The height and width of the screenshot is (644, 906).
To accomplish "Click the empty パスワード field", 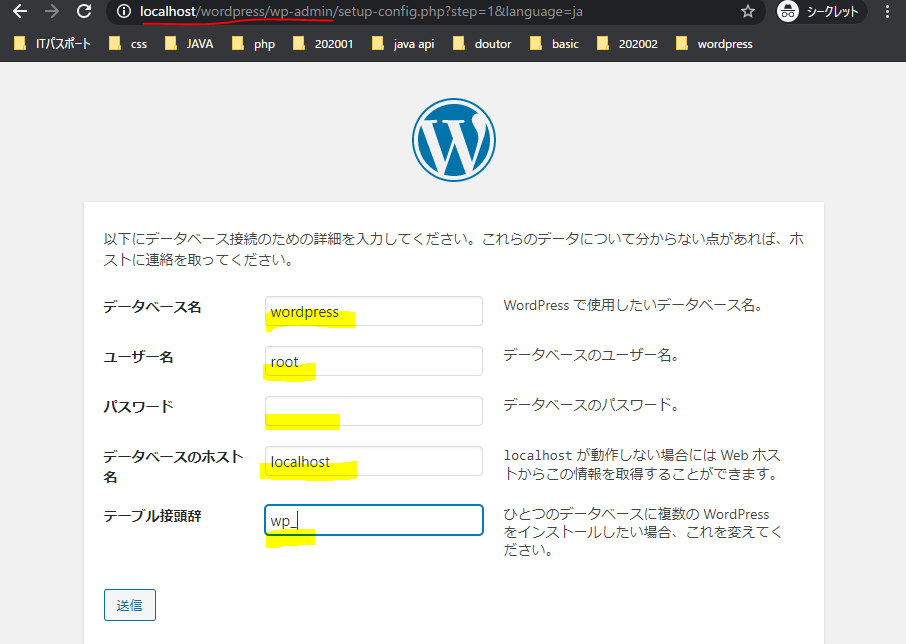I will click(x=374, y=411).
